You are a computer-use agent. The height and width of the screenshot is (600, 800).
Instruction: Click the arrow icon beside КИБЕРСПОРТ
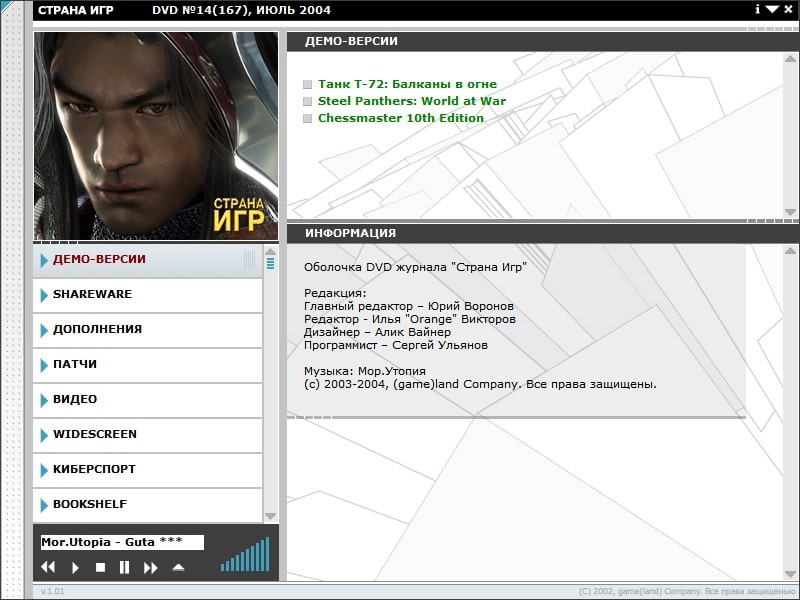(x=44, y=470)
